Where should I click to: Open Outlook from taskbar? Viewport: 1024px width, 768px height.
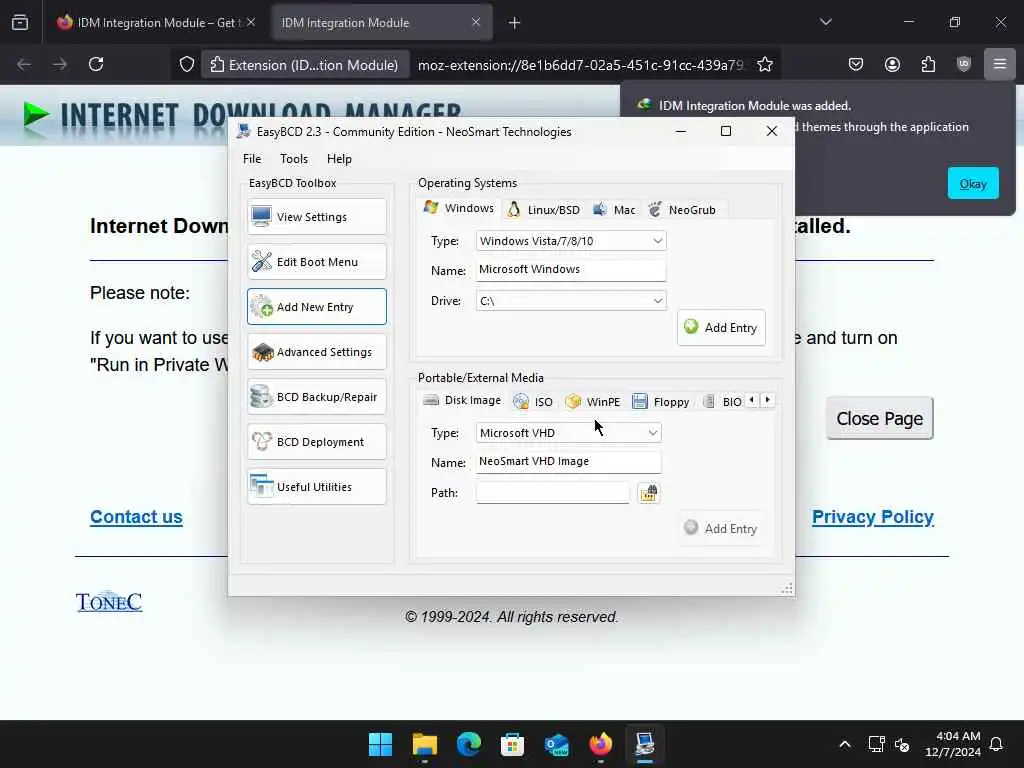(556, 744)
